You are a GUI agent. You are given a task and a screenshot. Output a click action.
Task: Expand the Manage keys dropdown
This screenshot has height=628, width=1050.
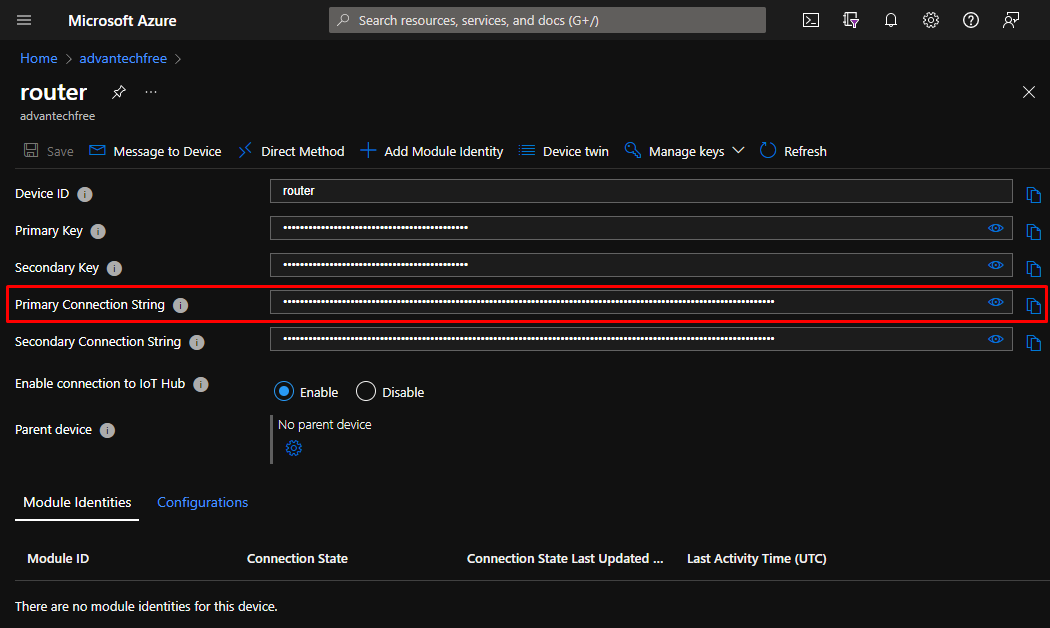pos(684,151)
